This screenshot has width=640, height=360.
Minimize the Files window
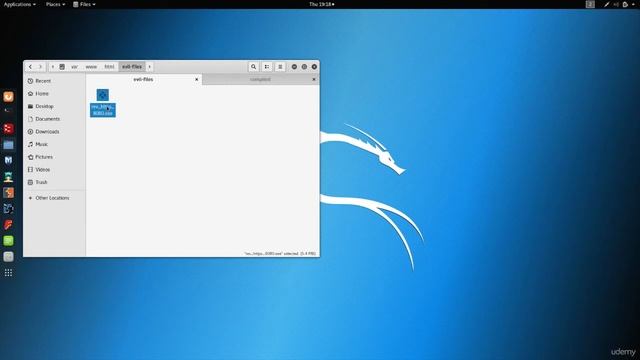click(x=294, y=67)
